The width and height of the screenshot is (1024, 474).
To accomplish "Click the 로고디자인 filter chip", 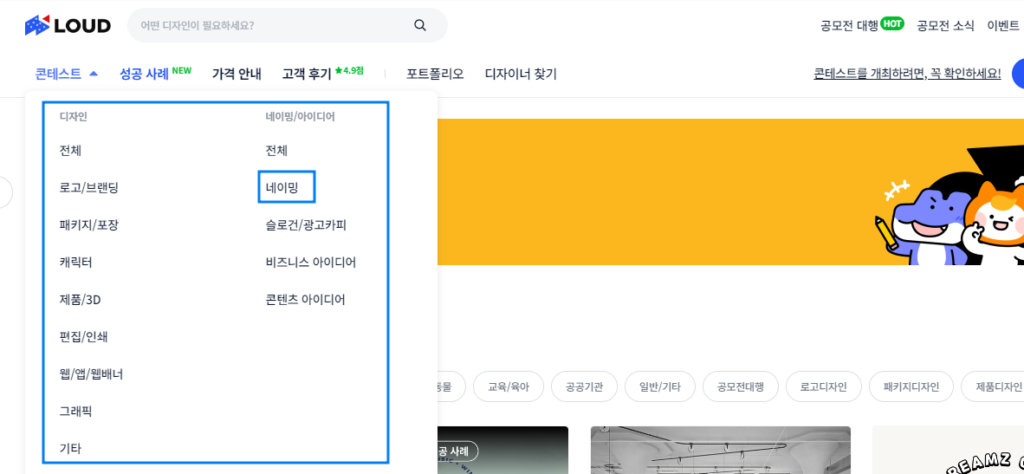I will [824, 387].
